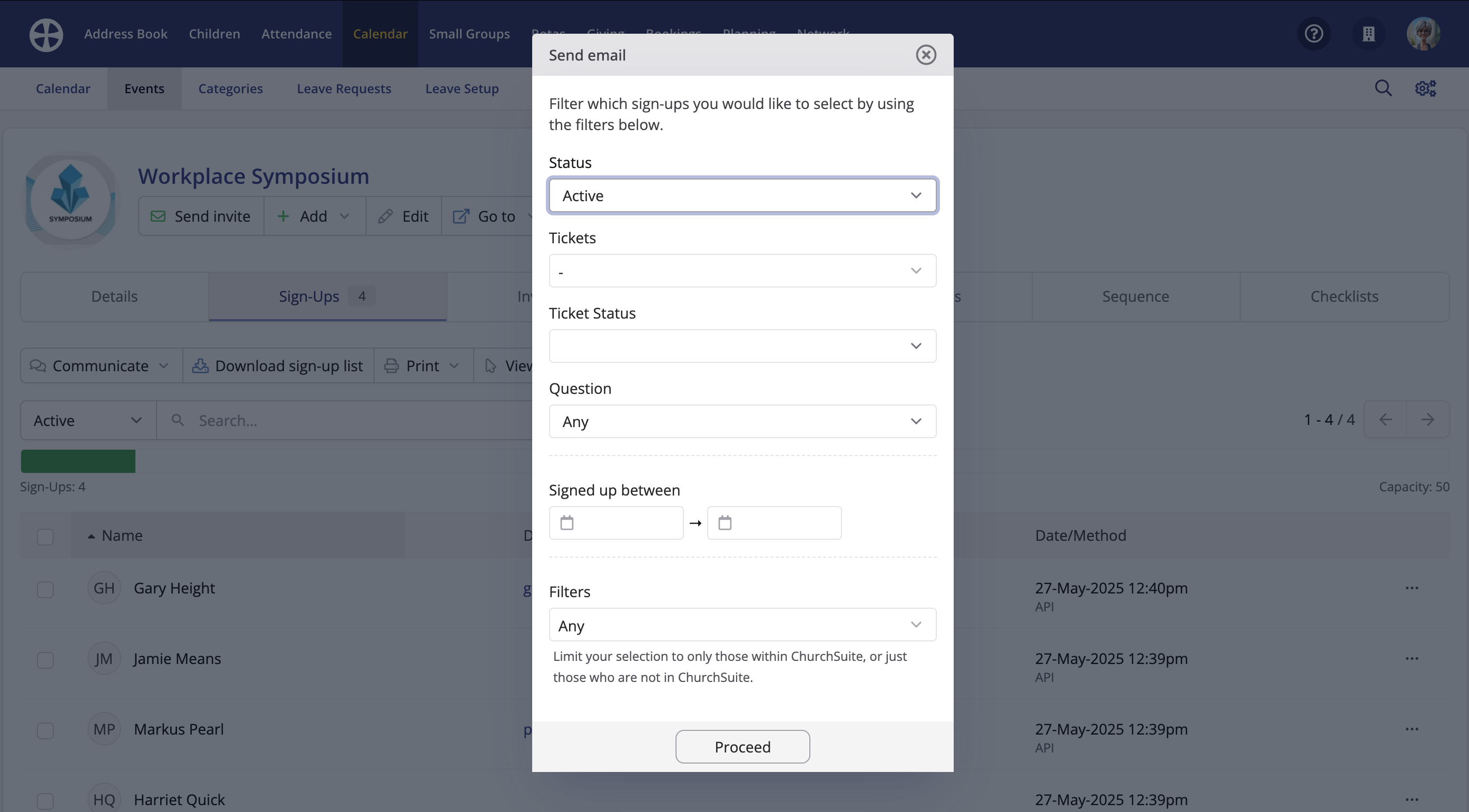Click the end date calendar icon
Image resolution: width=1469 pixels, height=812 pixels.
tap(725, 522)
